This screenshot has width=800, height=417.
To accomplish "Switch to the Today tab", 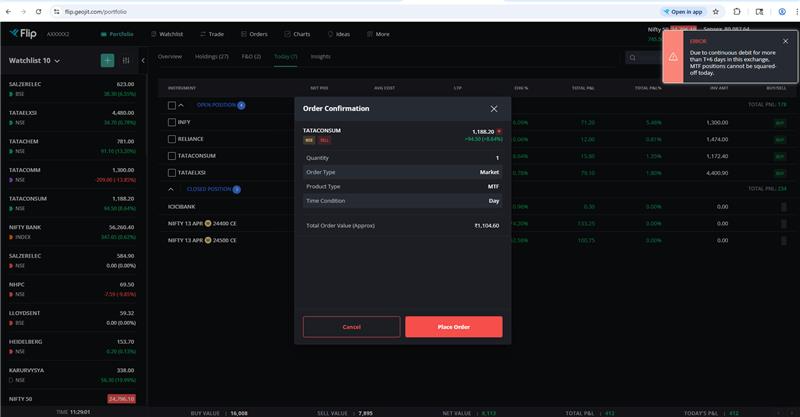I will coord(286,57).
